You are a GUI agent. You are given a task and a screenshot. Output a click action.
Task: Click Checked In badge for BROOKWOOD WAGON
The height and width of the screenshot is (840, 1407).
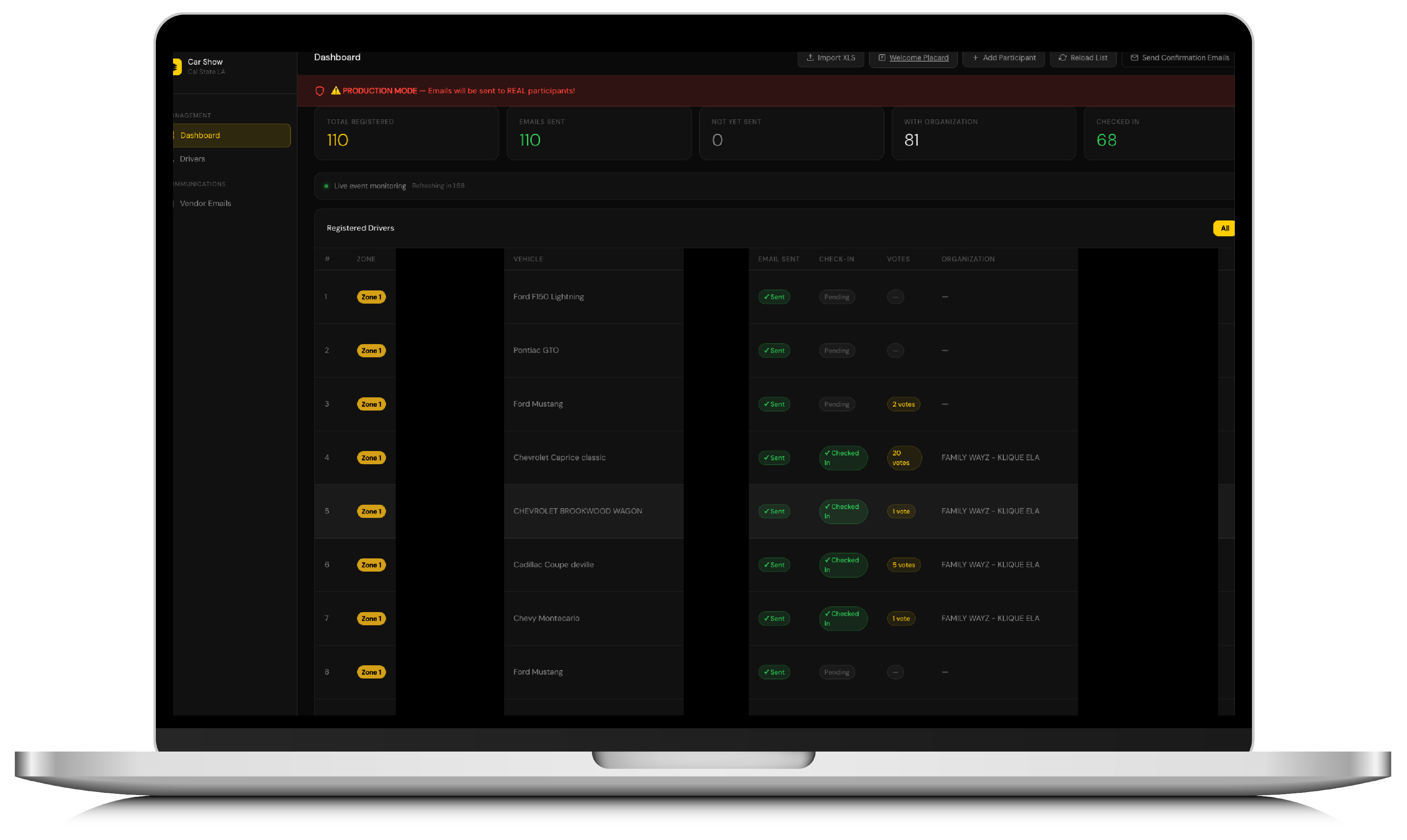point(843,512)
